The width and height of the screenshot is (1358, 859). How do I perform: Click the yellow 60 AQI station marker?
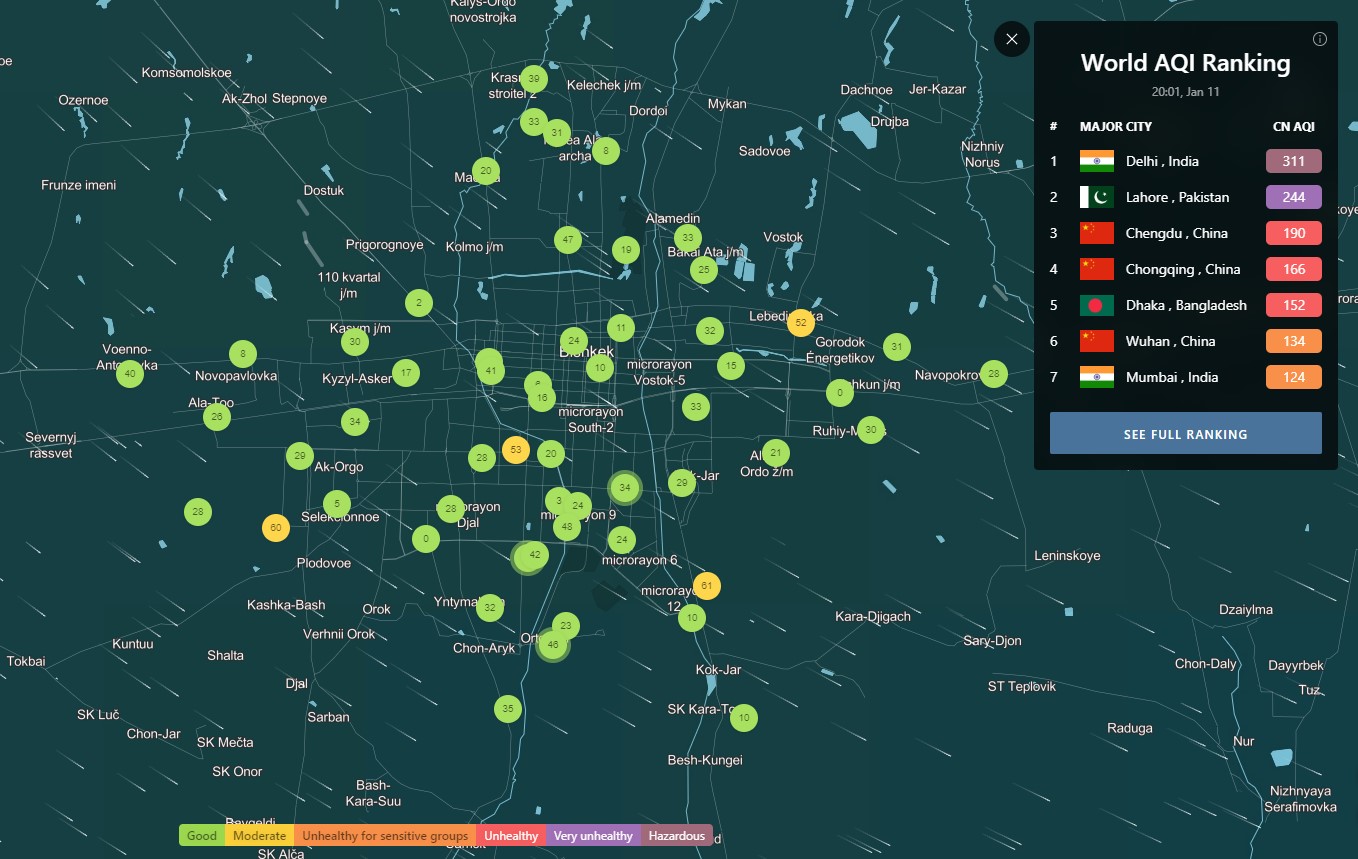click(x=276, y=528)
